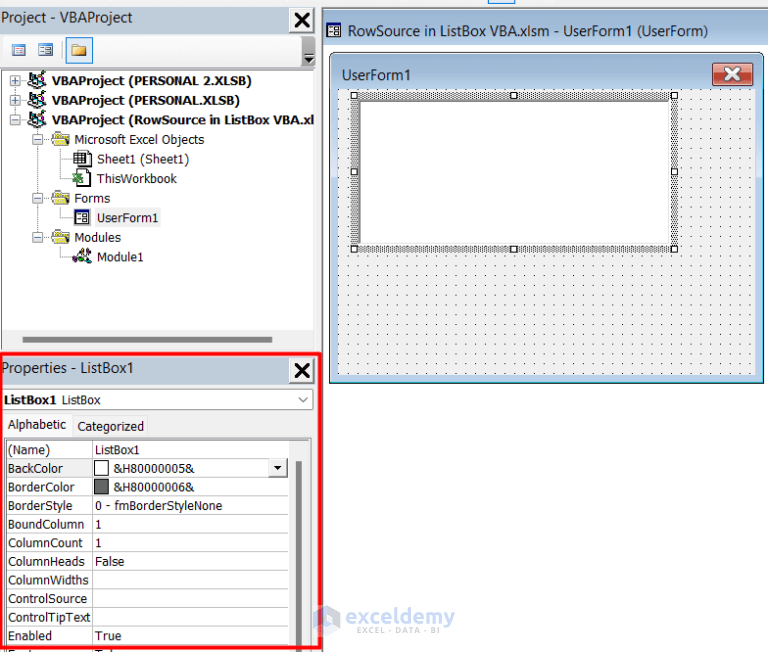Collapse the Microsoft Excel Objects folder

[x=37, y=140]
